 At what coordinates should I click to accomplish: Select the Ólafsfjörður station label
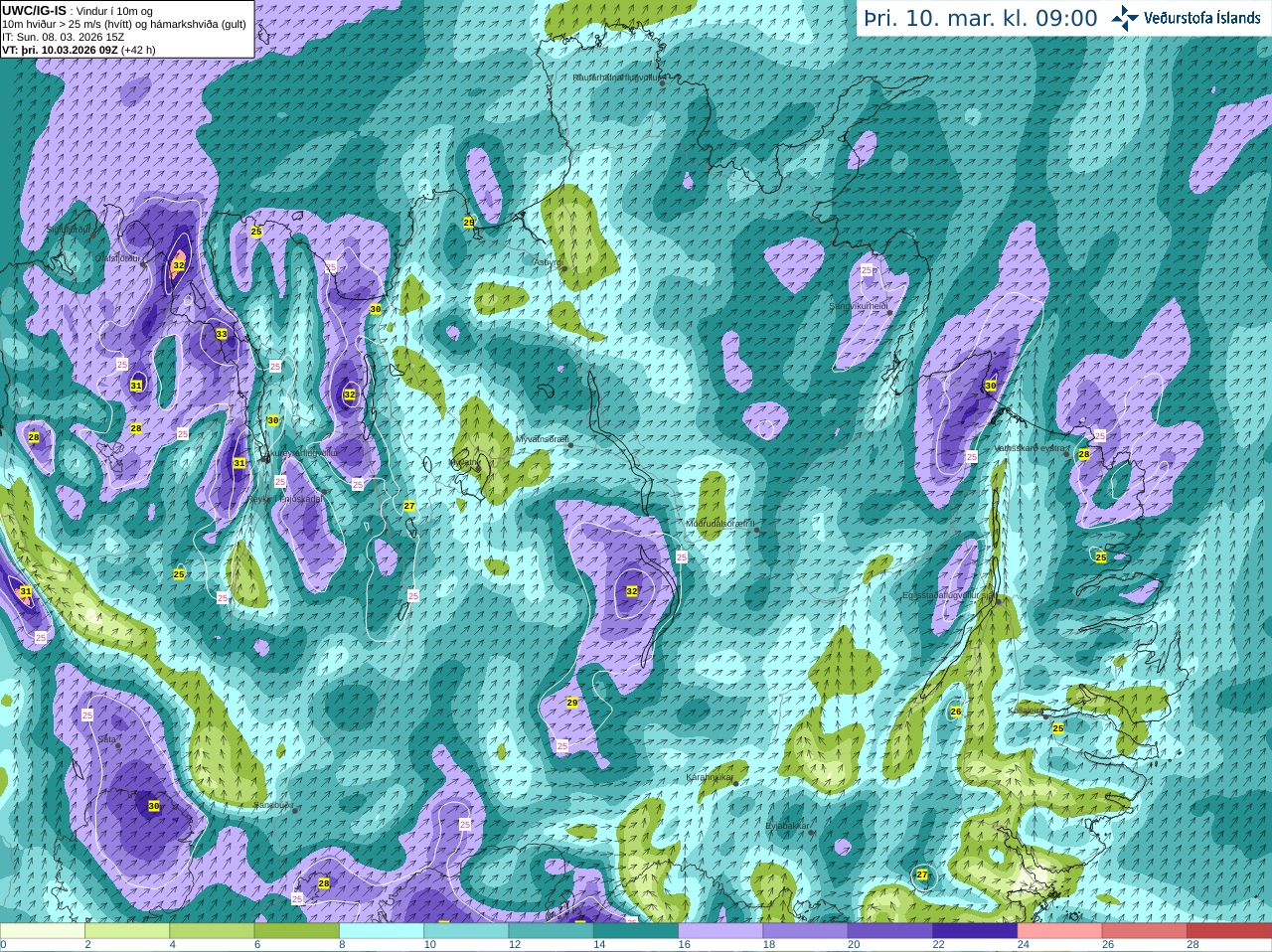116,257
